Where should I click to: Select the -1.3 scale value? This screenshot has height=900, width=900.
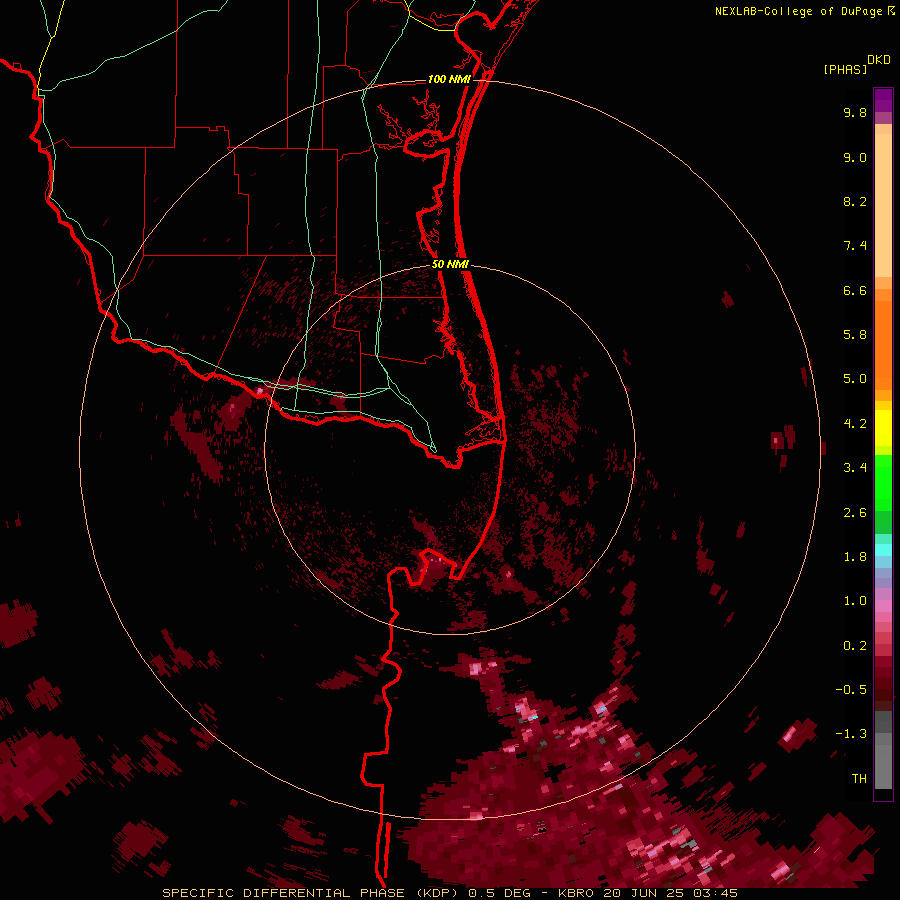(x=851, y=734)
